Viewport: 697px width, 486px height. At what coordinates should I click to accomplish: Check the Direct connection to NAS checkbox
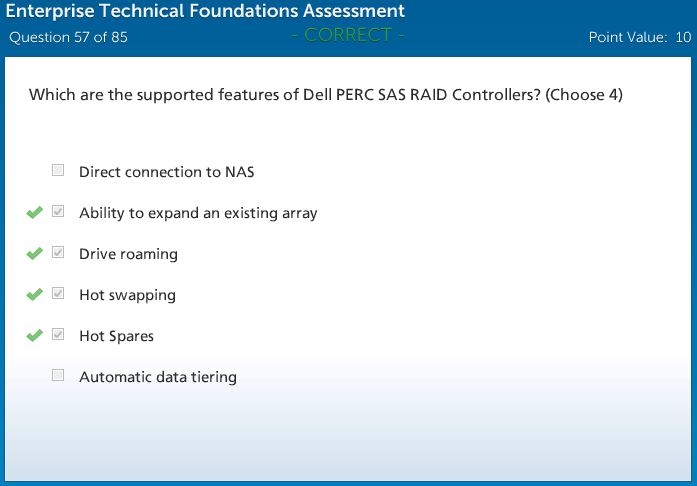(58, 171)
